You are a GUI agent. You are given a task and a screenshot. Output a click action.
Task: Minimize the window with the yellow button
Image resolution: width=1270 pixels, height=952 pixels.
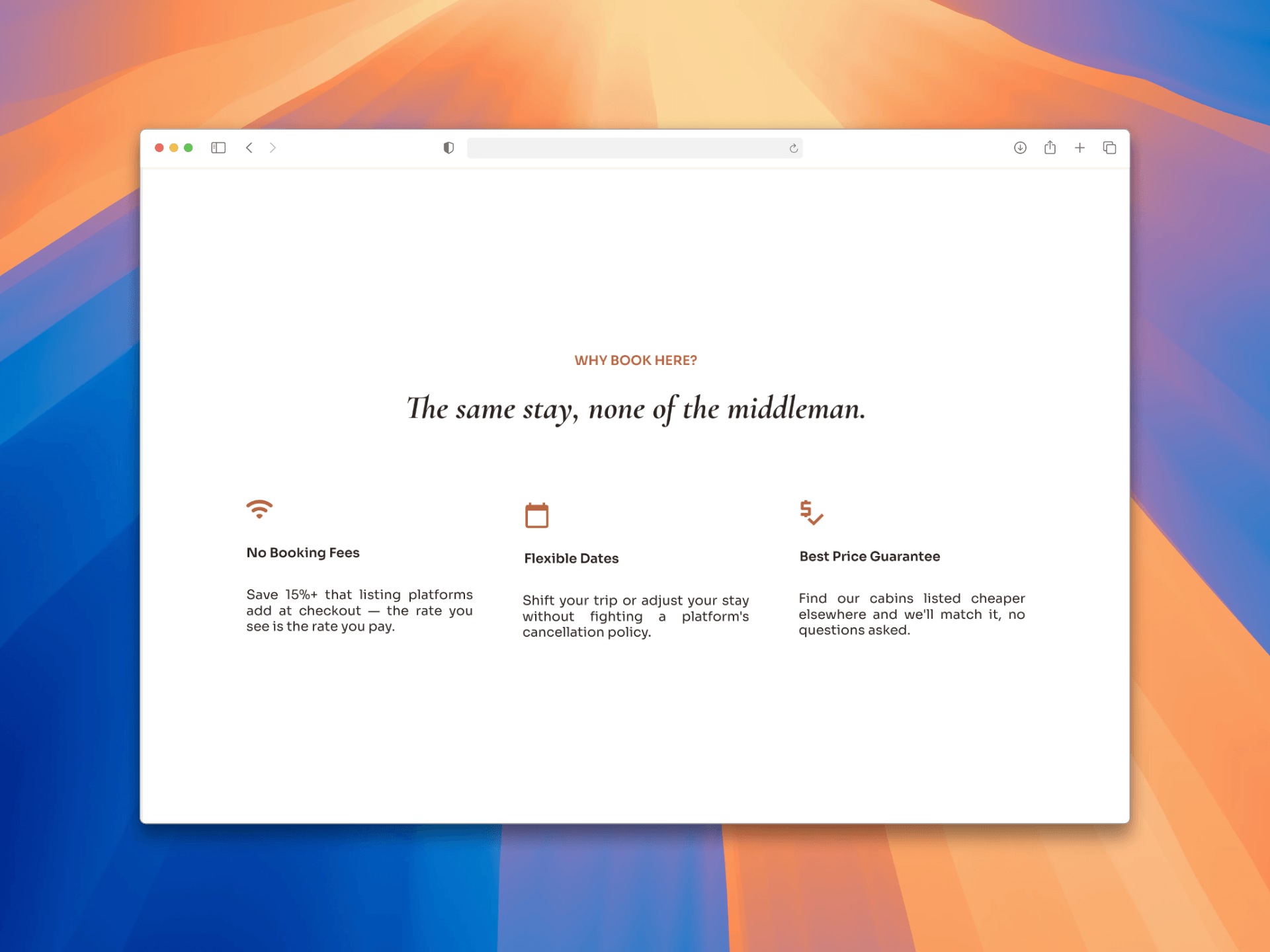coord(174,148)
